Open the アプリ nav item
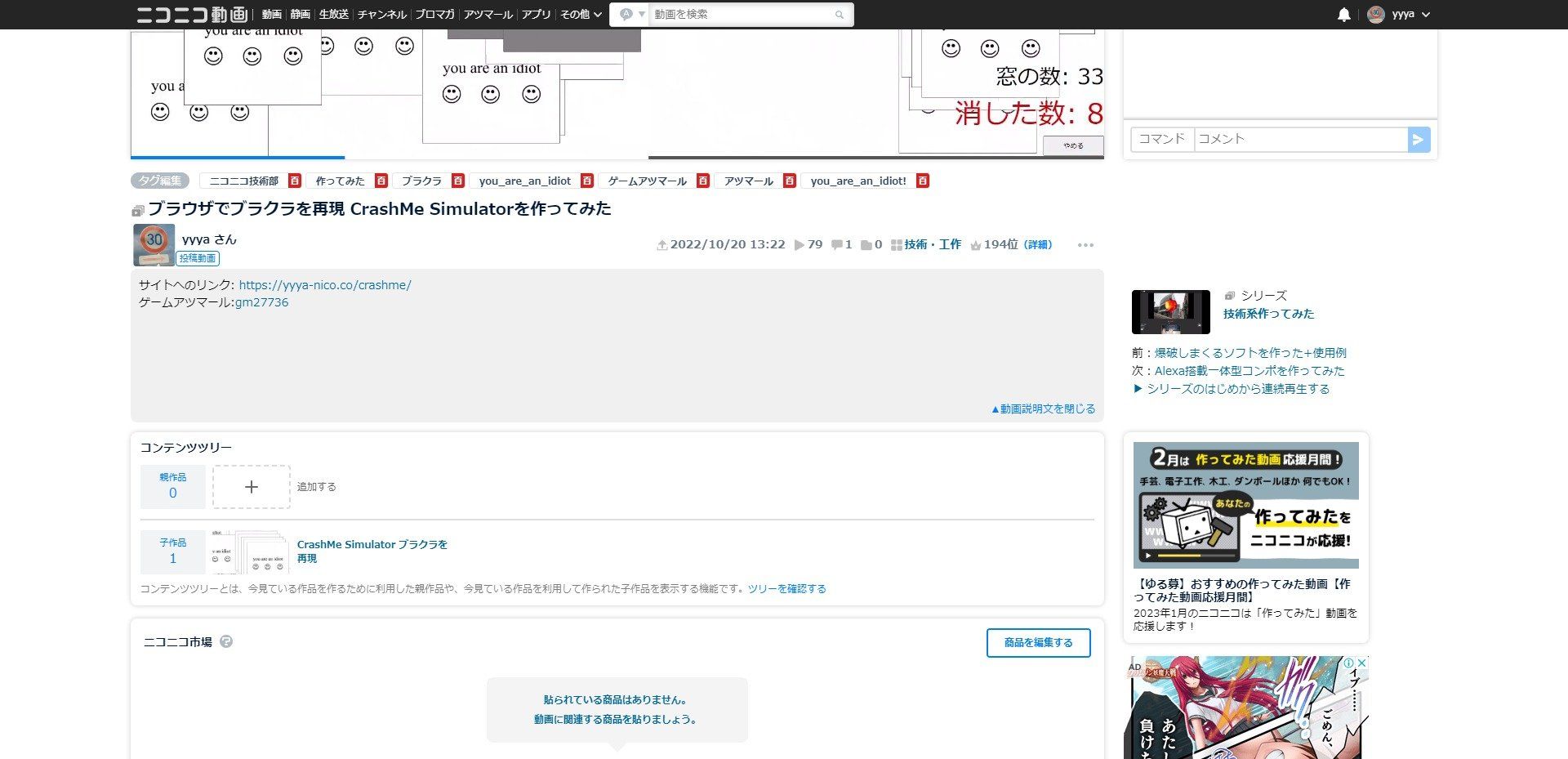 coord(537,15)
